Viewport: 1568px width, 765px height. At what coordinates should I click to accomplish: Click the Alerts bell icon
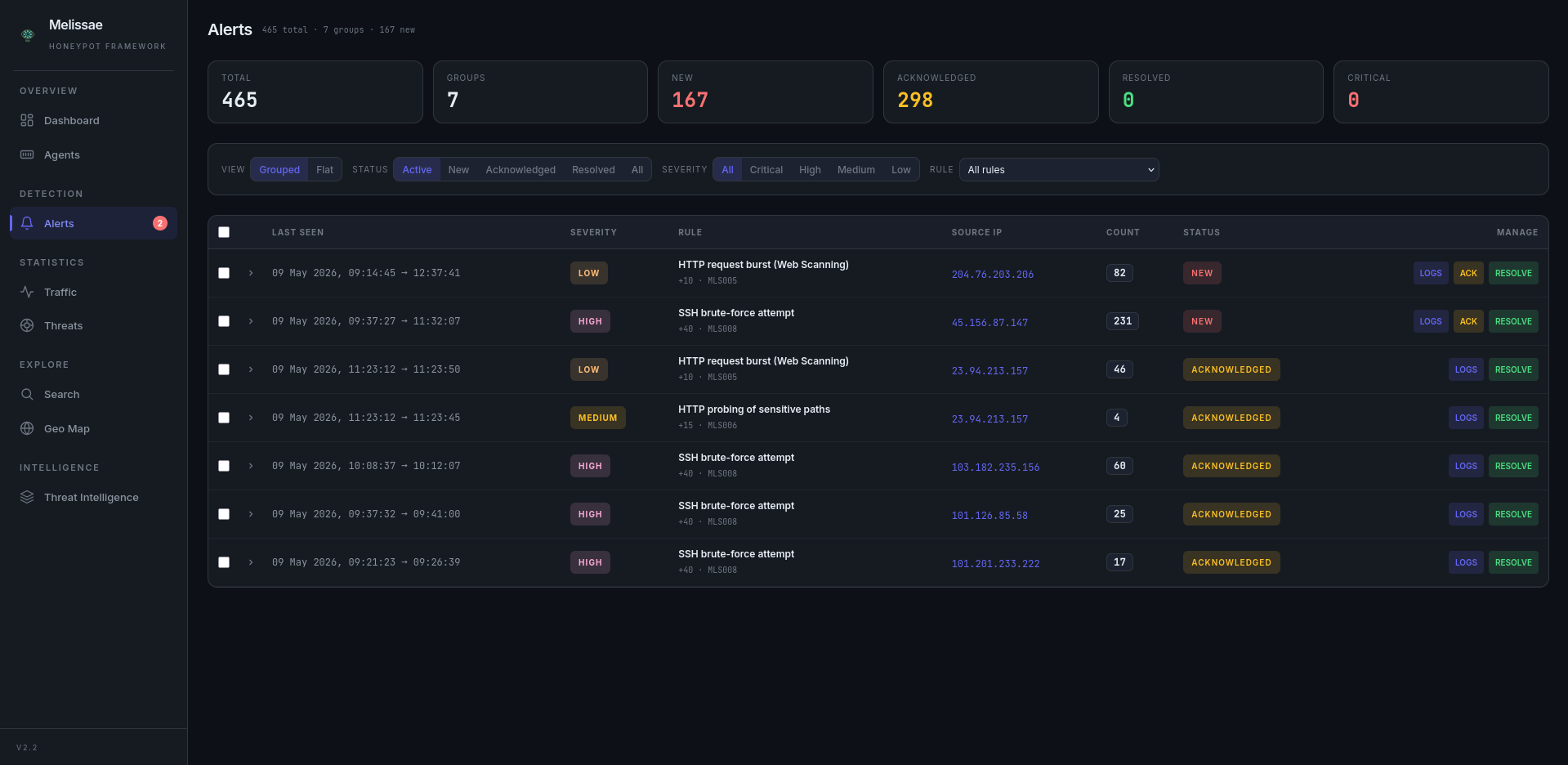[x=27, y=223]
